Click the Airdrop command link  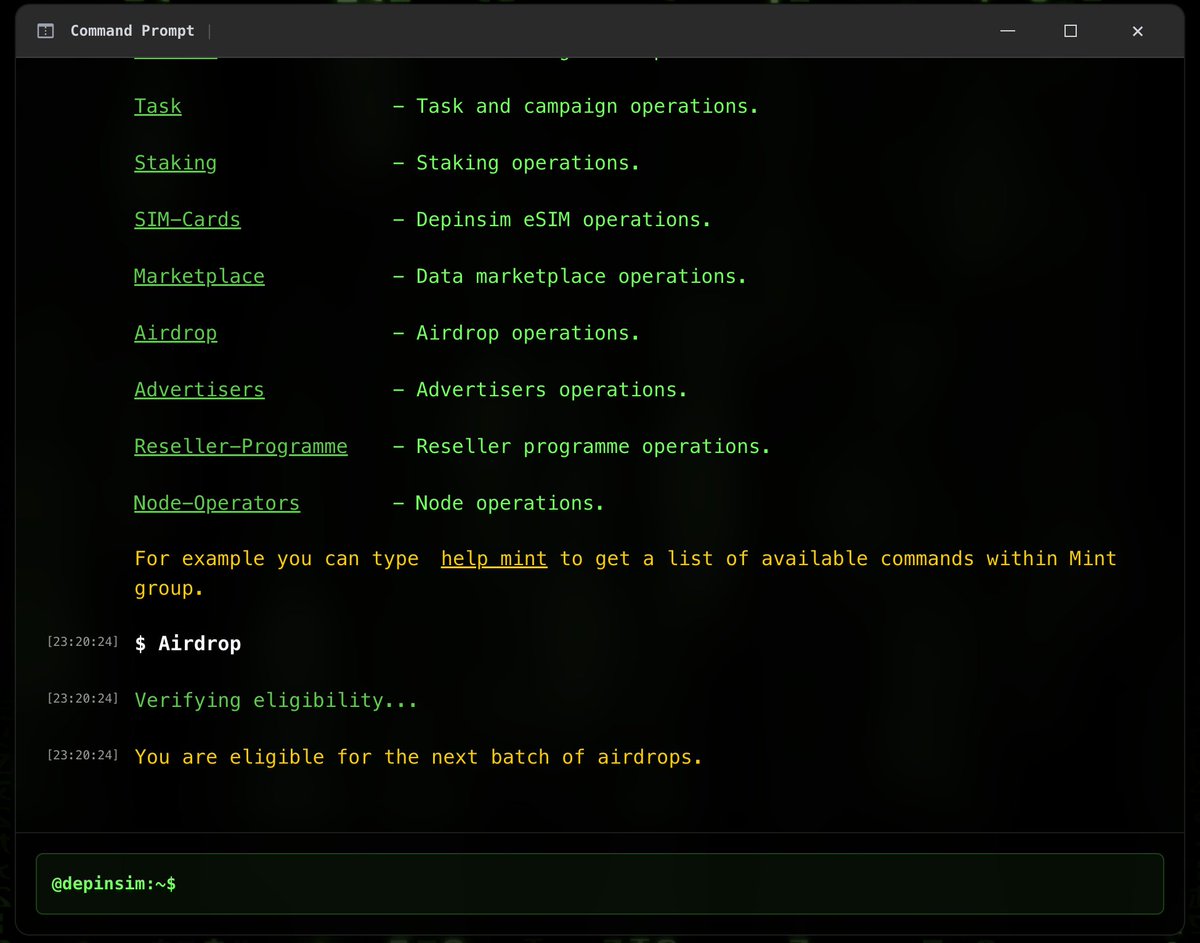175,333
